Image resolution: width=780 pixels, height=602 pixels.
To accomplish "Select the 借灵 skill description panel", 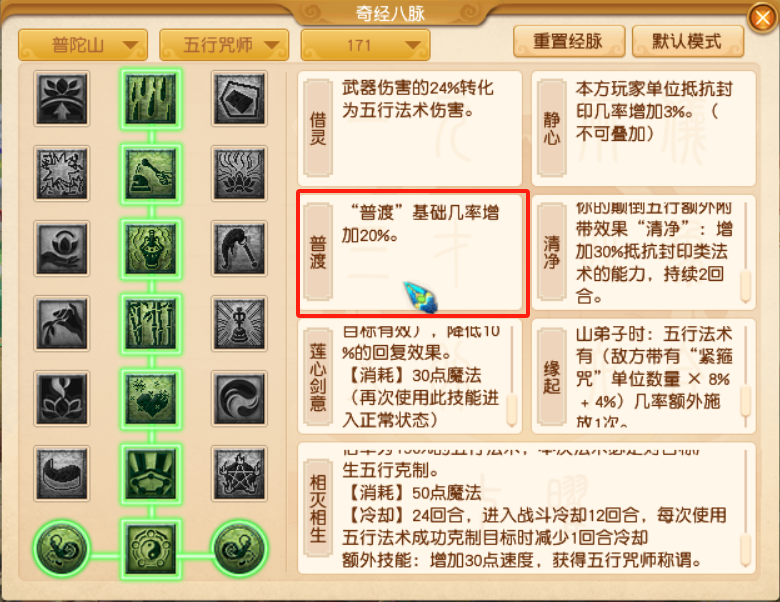I will [410, 128].
